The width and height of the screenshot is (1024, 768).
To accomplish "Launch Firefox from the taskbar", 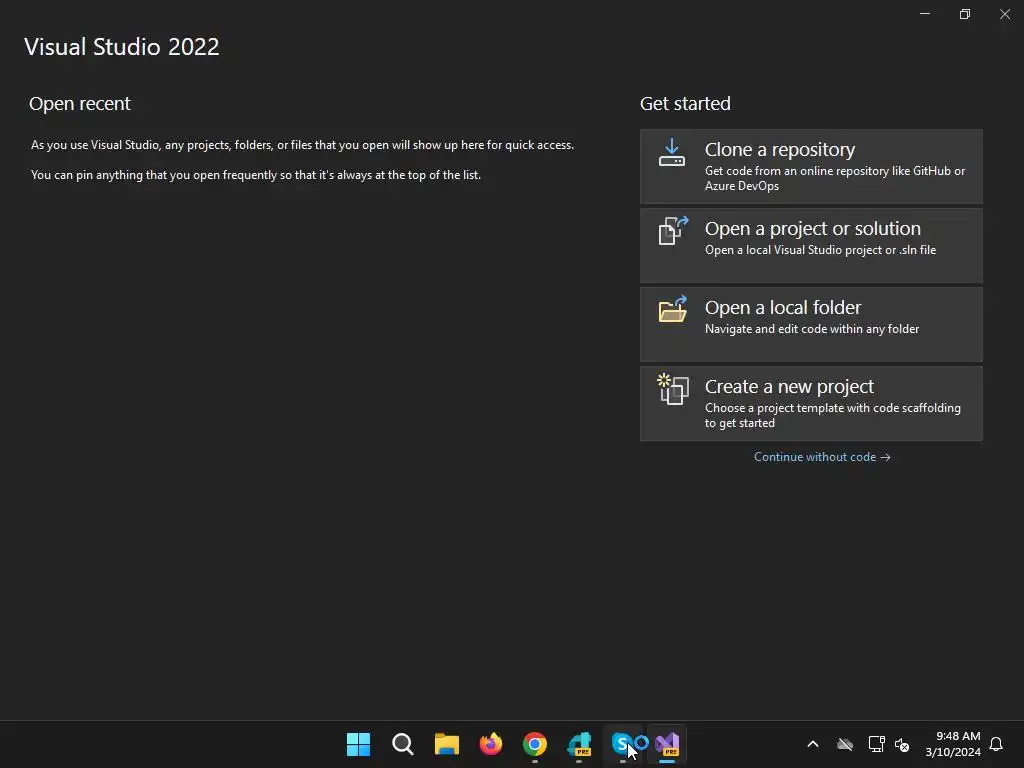I will tap(490, 744).
